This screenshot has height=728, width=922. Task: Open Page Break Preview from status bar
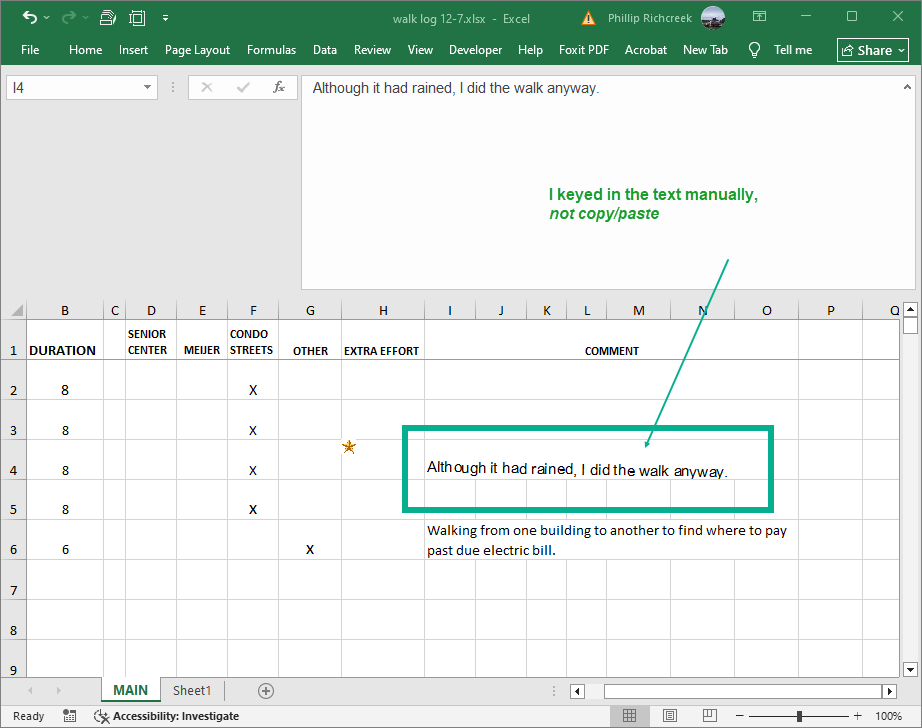tap(709, 716)
